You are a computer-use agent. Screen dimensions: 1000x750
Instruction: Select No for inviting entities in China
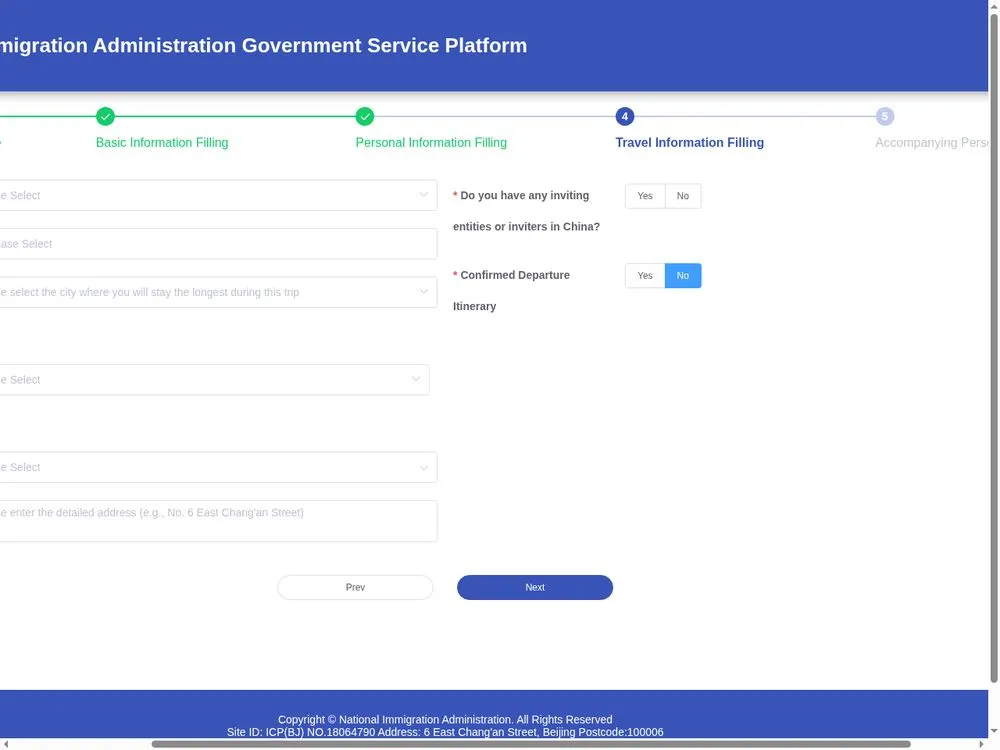(683, 196)
